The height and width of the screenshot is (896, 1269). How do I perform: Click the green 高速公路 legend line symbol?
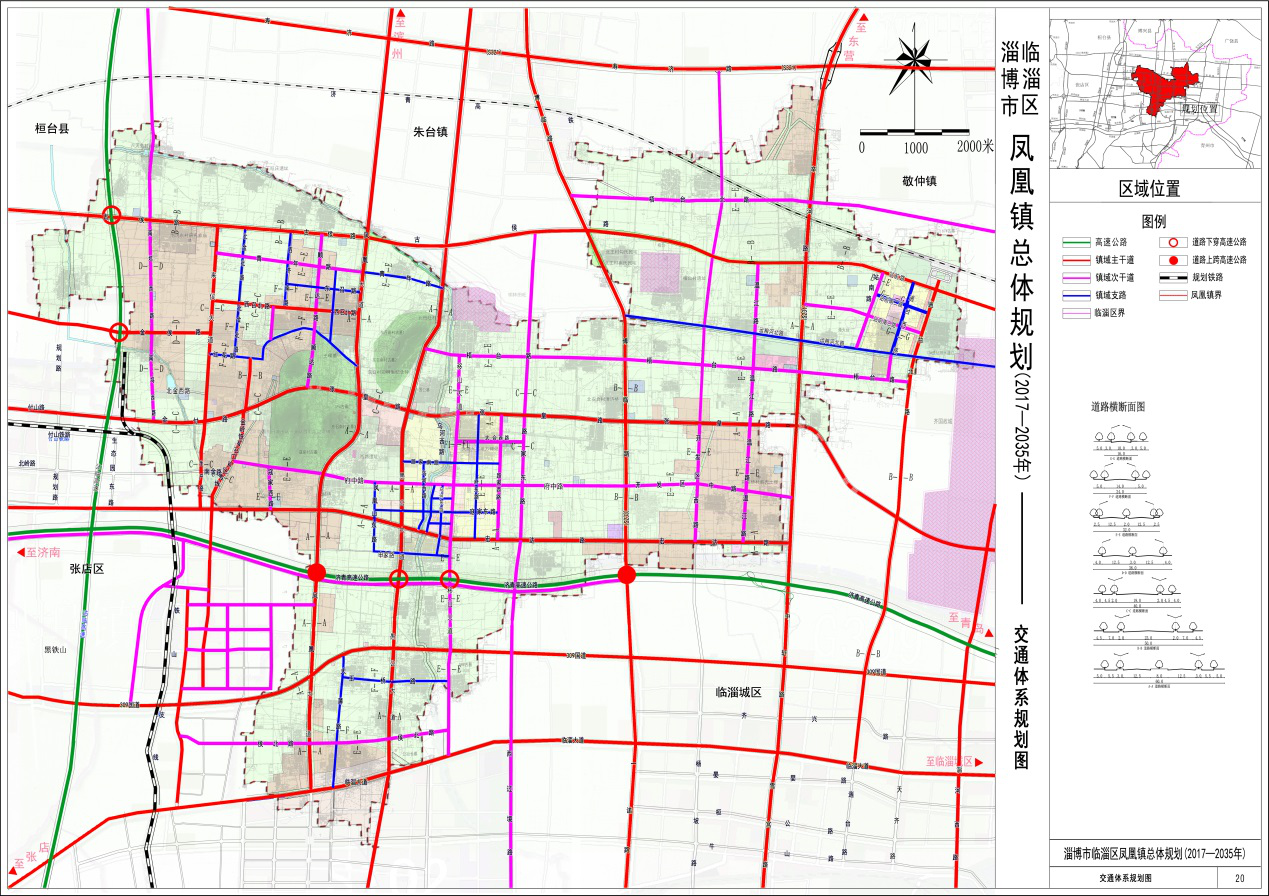pos(1074,241)
